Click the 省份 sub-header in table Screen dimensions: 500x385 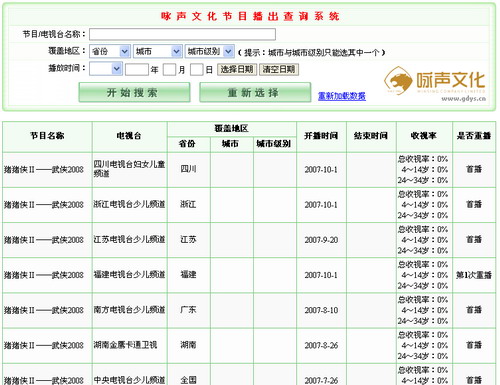click(188, 144)
